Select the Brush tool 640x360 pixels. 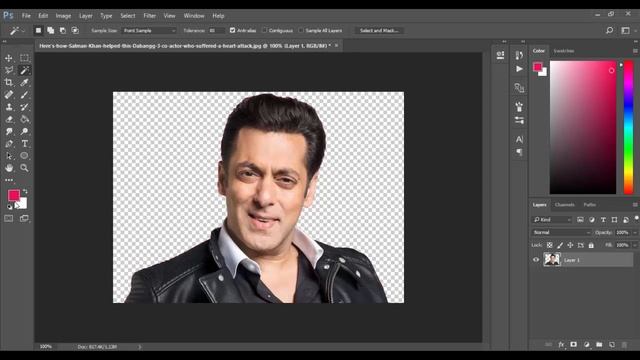24,95
